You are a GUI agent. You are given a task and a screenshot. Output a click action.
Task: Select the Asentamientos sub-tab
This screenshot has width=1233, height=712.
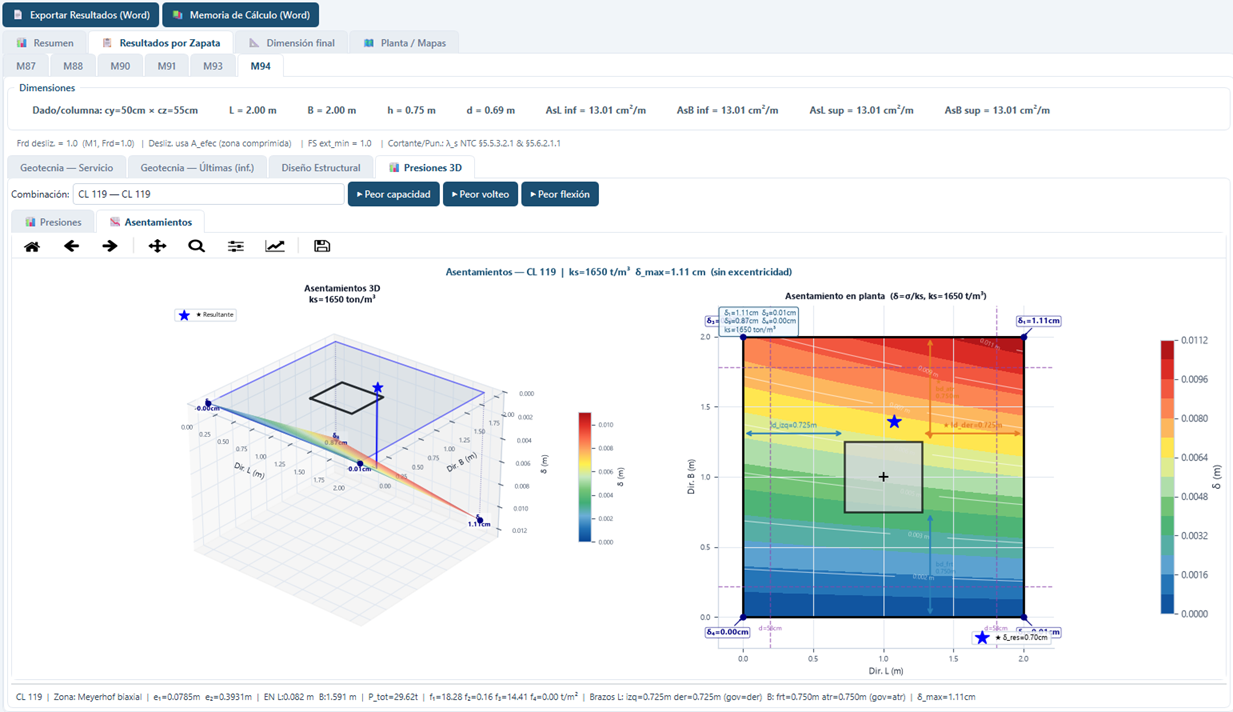[x=151, y=222]
